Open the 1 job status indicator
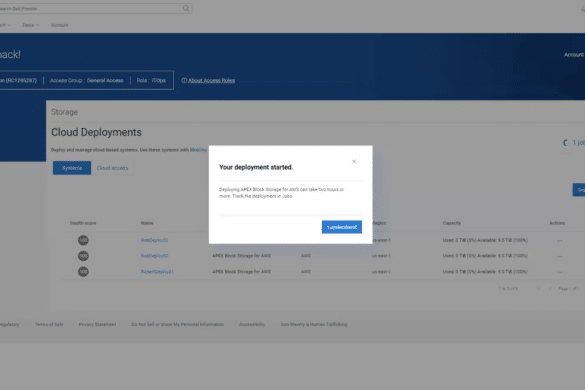 pyautogui.click(x=574, y=143)
